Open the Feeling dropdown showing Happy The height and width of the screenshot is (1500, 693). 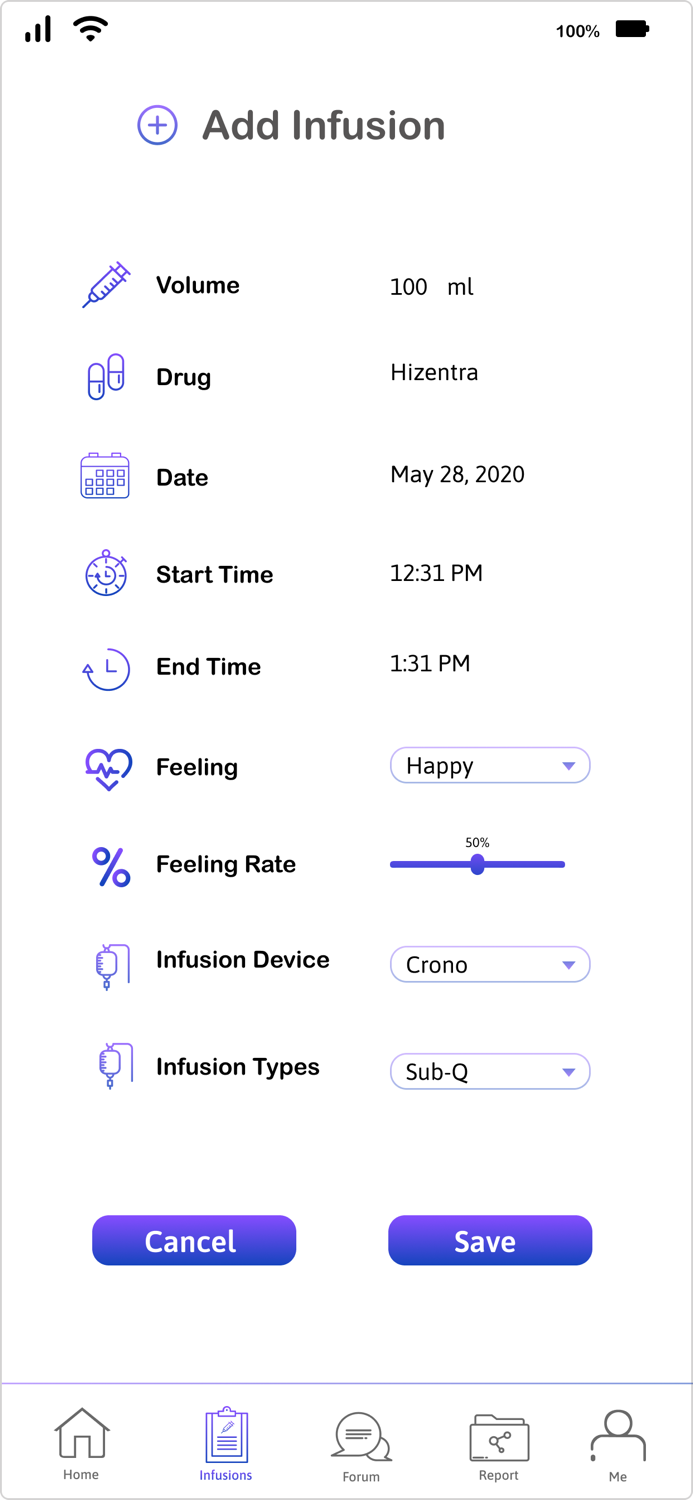[x=489, y=765]
